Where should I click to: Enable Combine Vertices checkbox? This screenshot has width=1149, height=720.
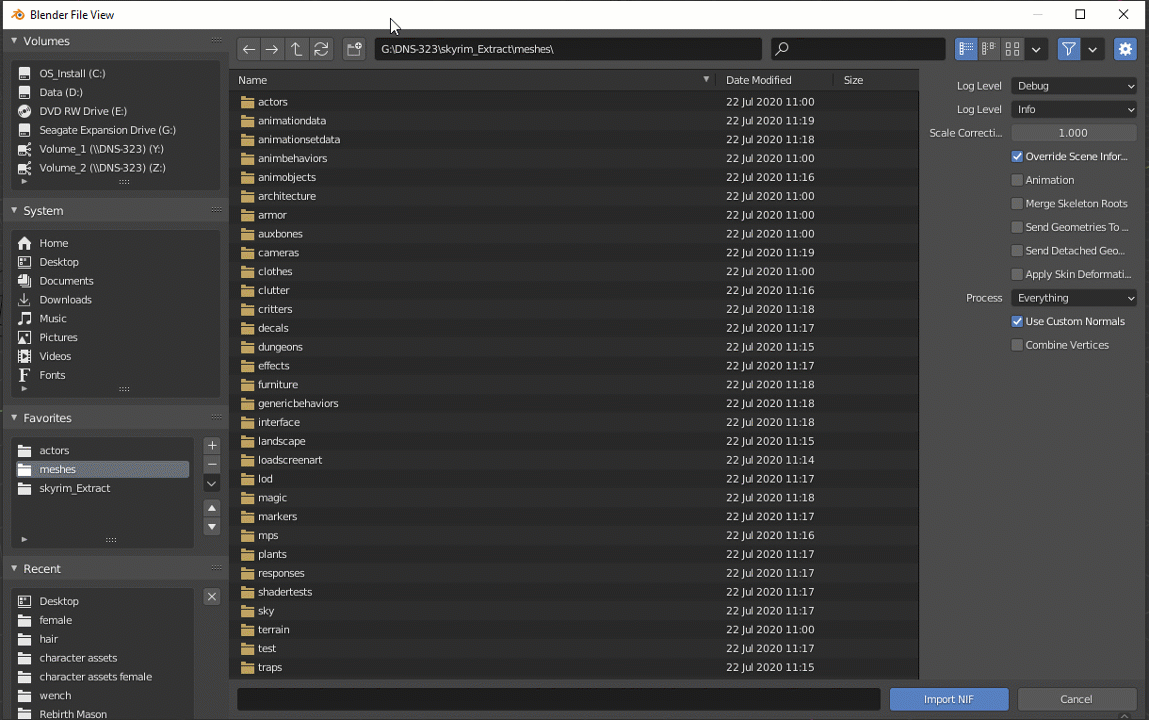[1017, 345]
